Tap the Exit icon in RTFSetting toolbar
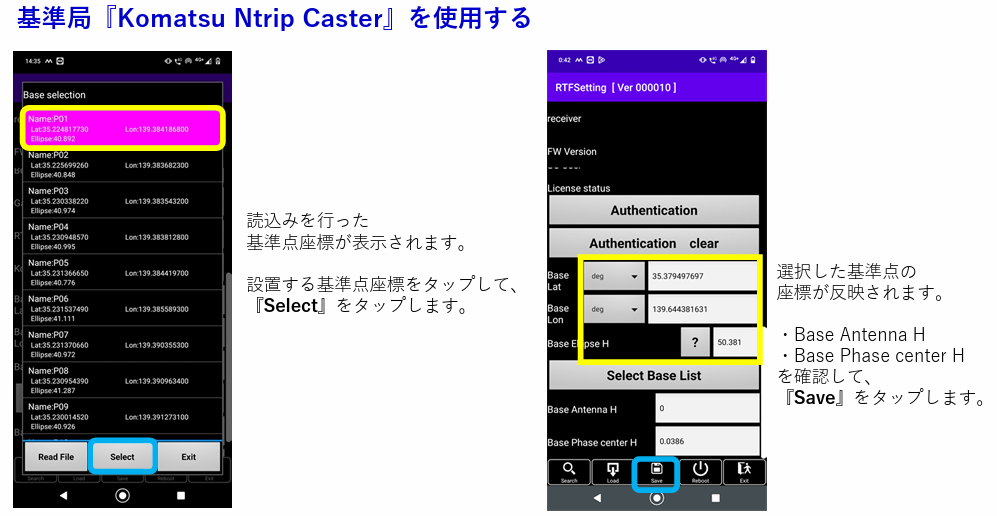 744,472
